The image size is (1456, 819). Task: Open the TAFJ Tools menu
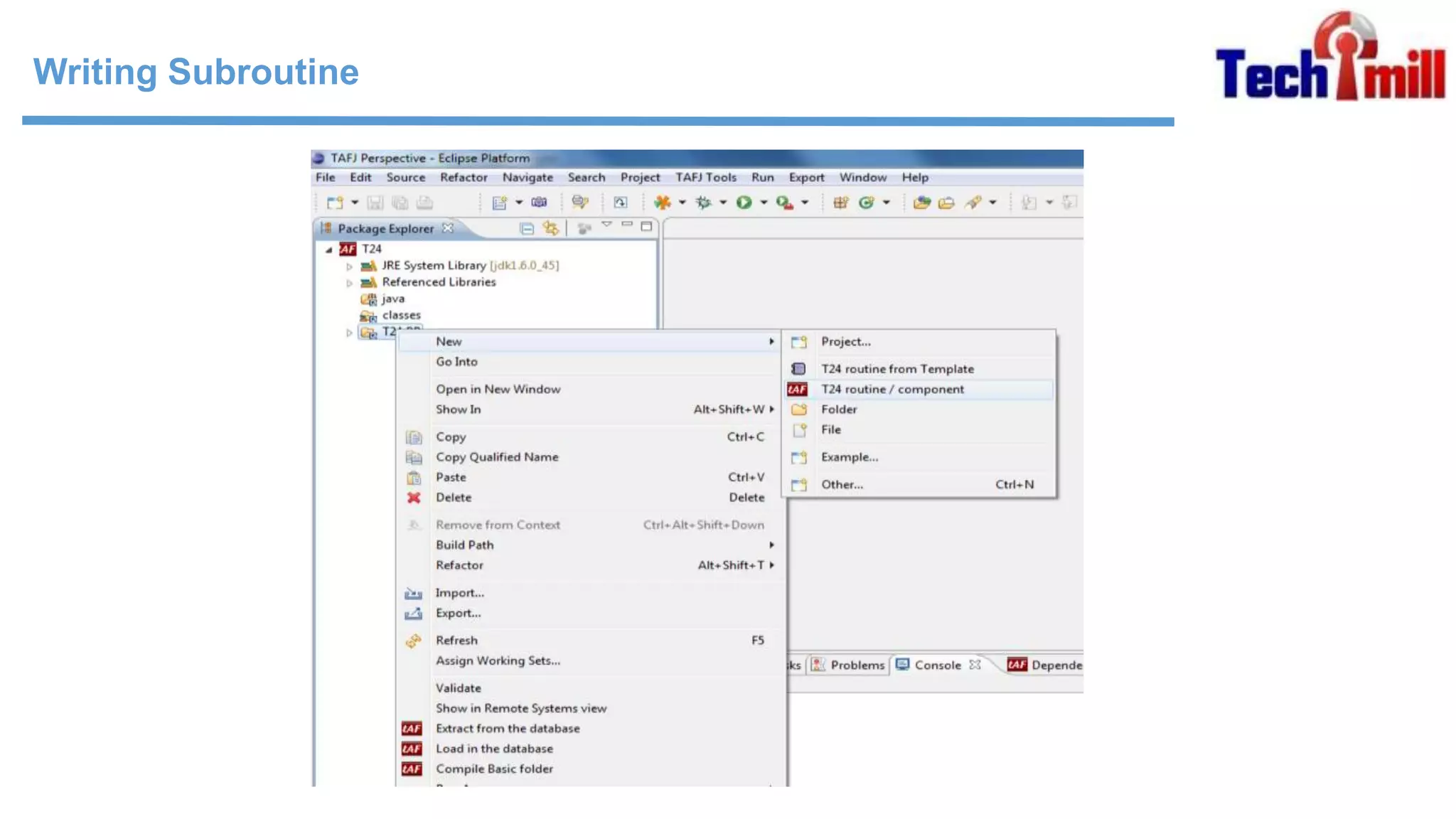[x=705, y=178]
